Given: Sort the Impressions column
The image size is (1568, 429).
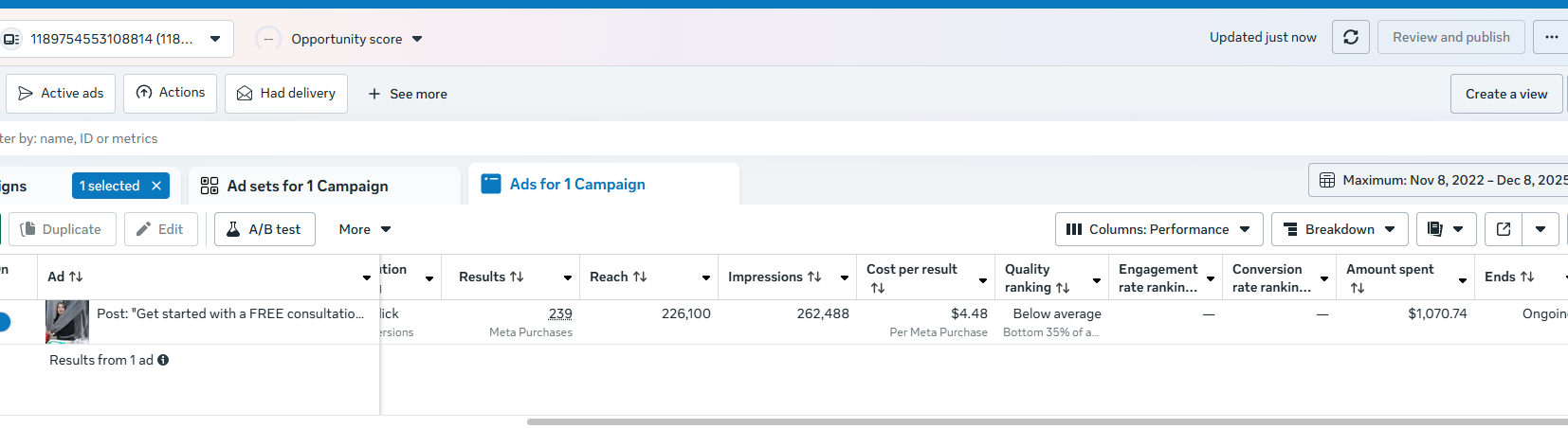Looking at the screenshot, I should [814, 277].
